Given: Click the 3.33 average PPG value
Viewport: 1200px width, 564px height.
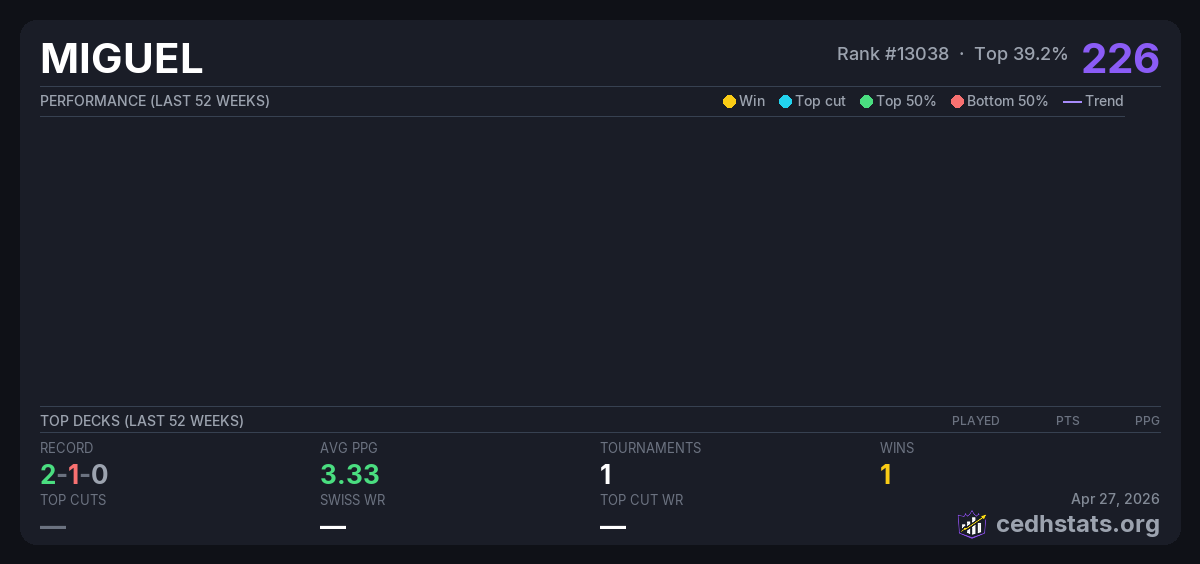Looking at the screenshot, I should tap(350, 474).
